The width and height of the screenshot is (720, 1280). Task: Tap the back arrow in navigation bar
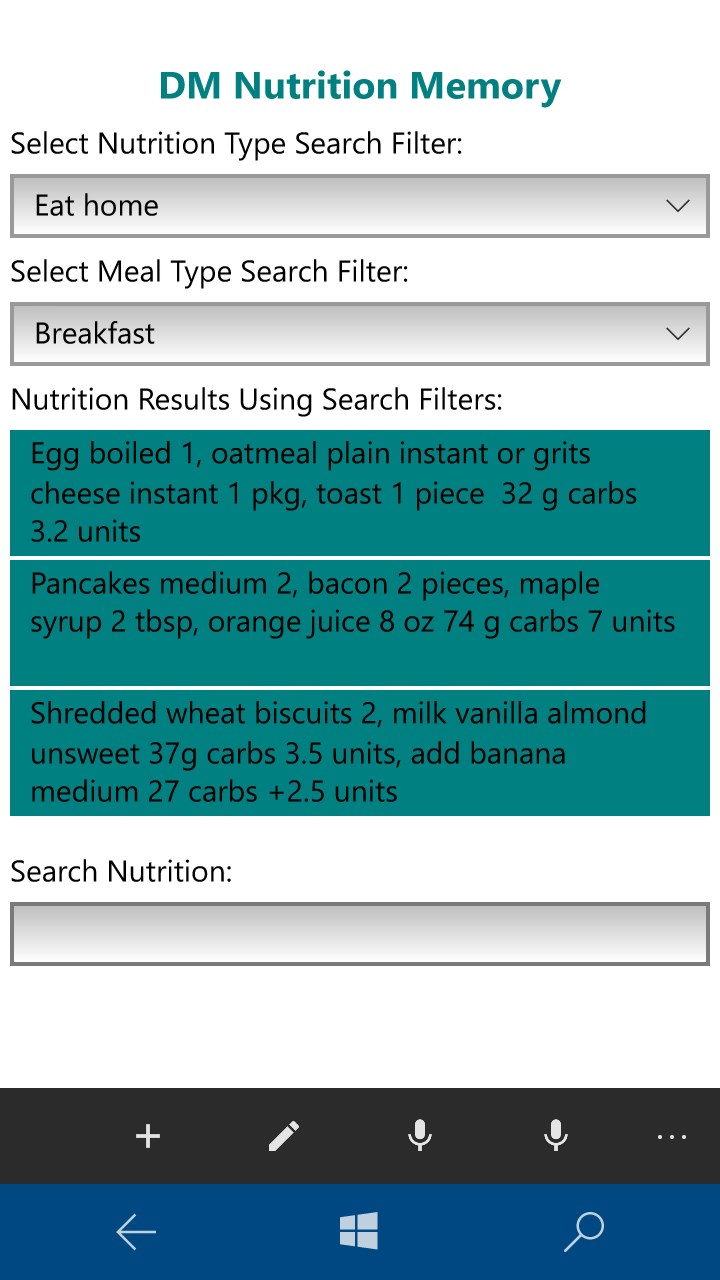coord(136,1232)
